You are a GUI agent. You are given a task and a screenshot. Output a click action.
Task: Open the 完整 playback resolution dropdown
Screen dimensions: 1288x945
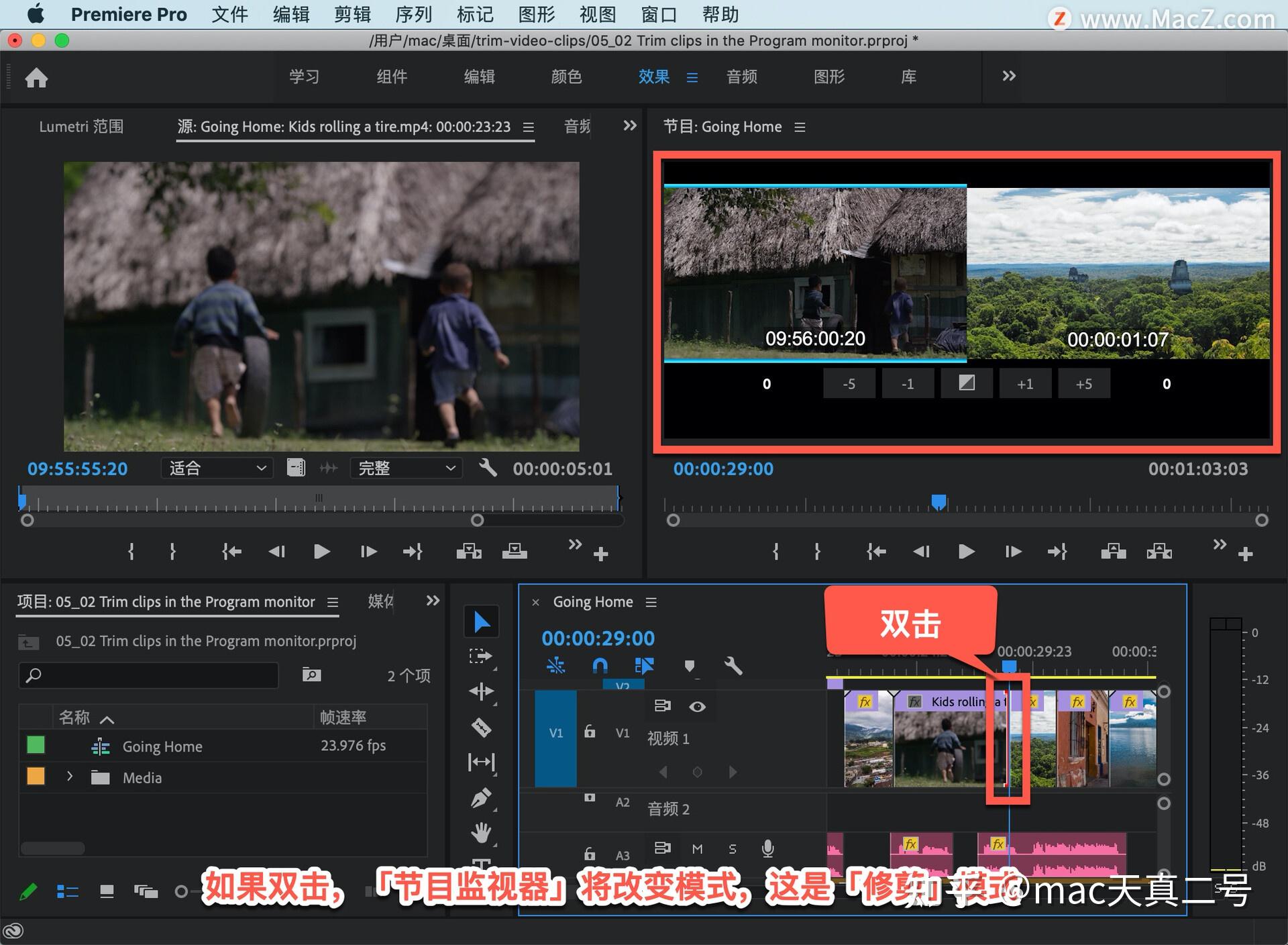[x=406, y=468]
